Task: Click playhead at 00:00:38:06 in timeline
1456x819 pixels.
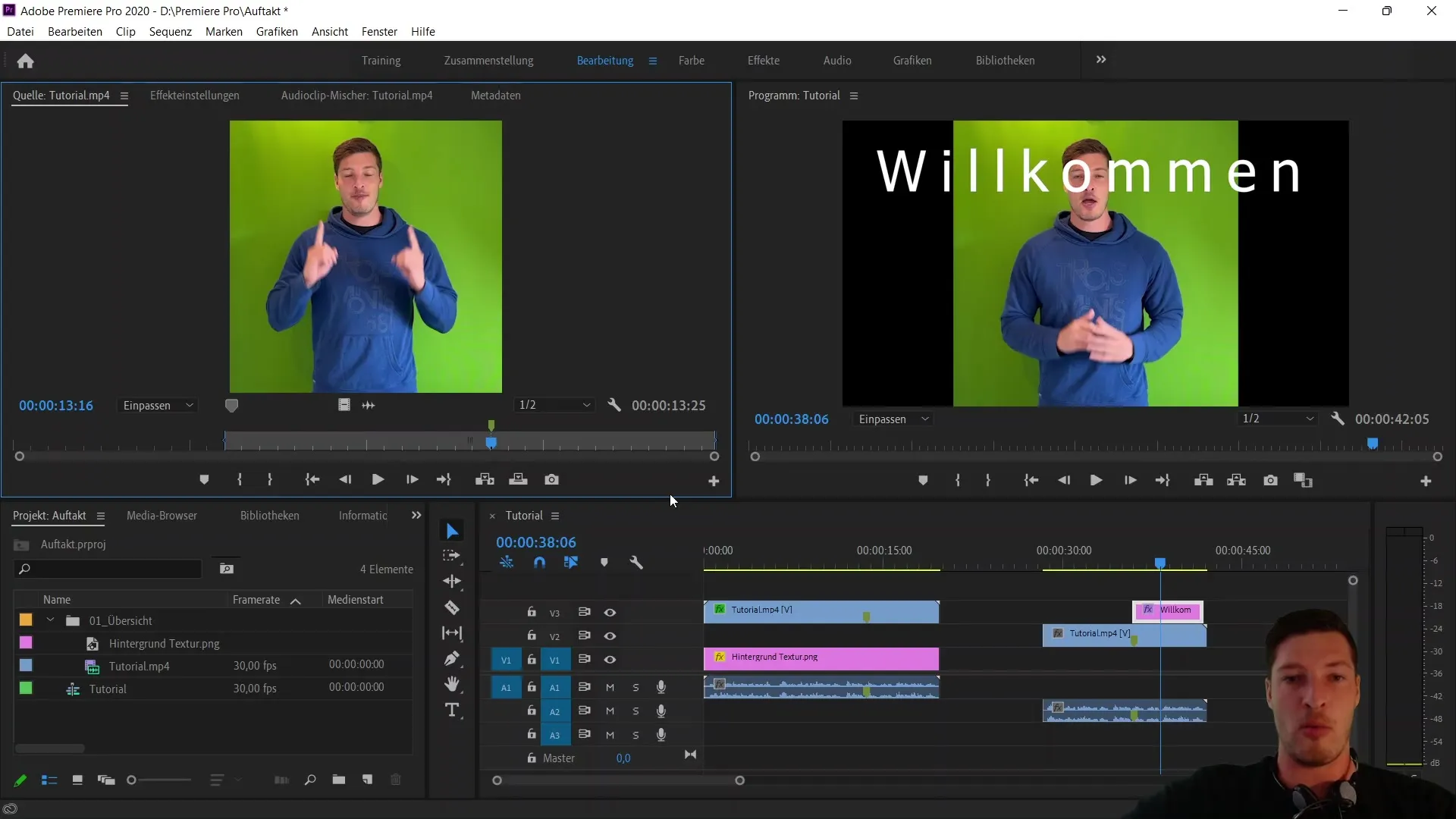Action: pos(1159,562)
